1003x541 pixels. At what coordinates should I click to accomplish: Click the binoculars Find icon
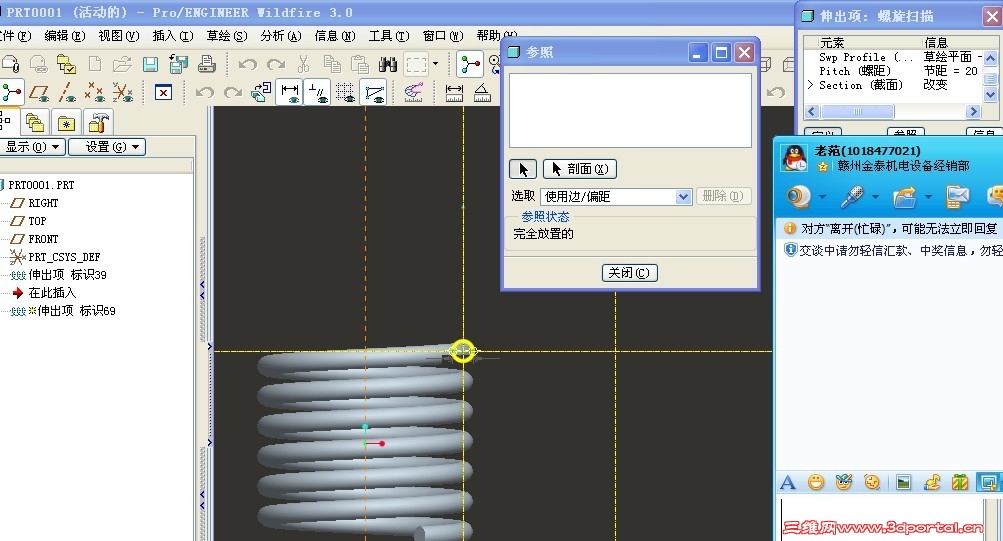(388, 64)
